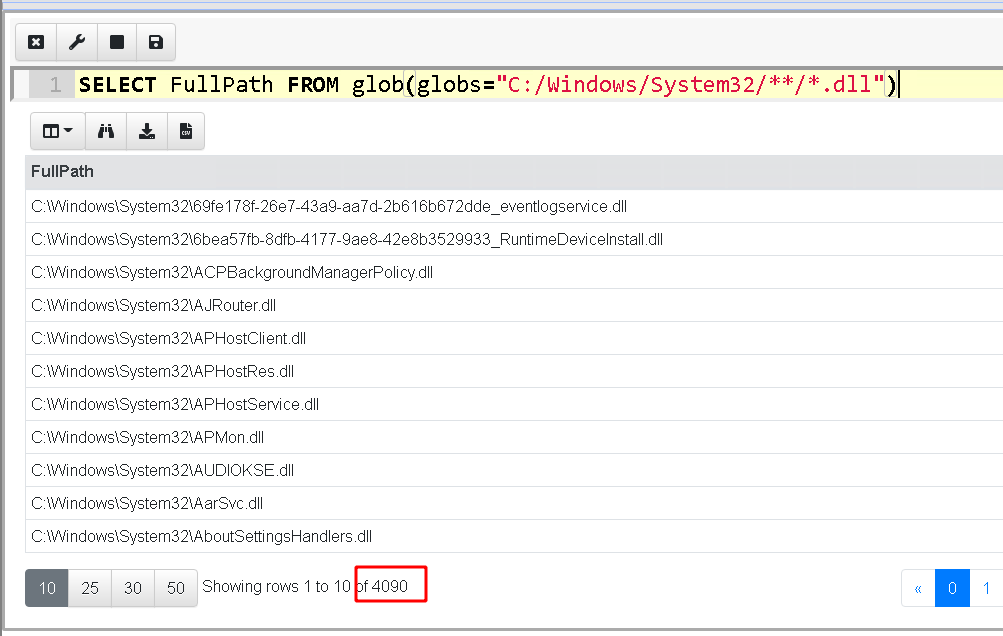Set page size to 25 rows
1003x636 pixels.
90,588
